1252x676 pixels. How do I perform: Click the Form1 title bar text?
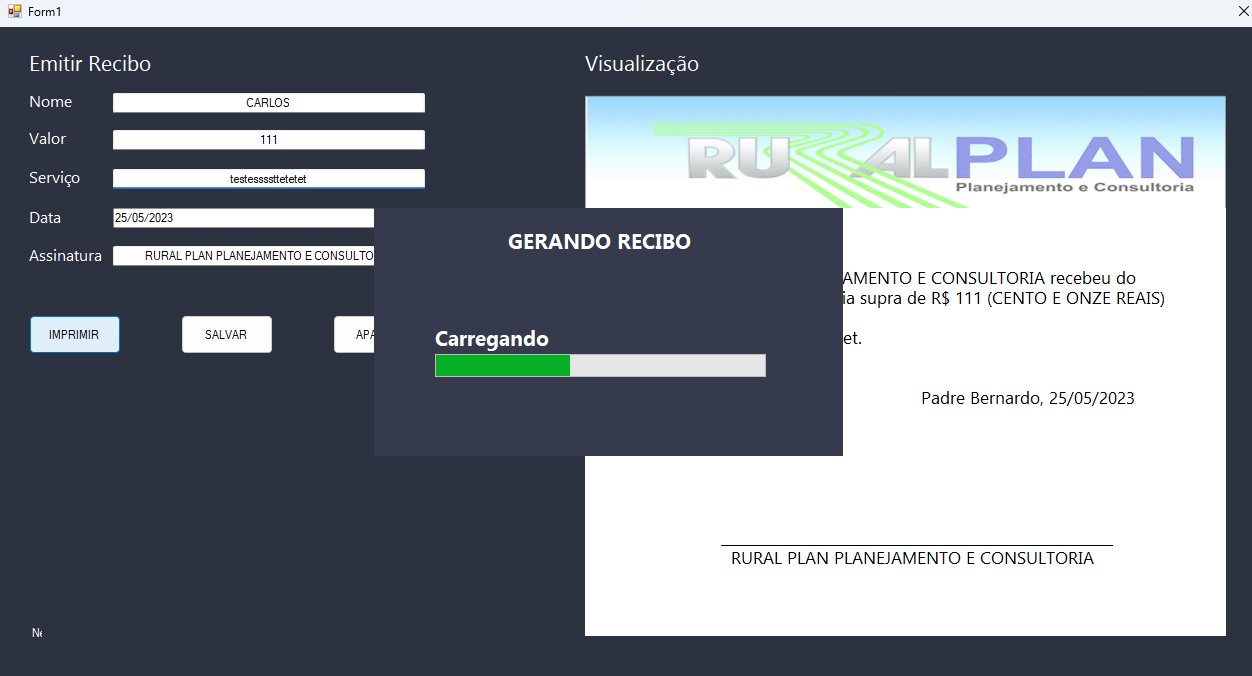43,11
